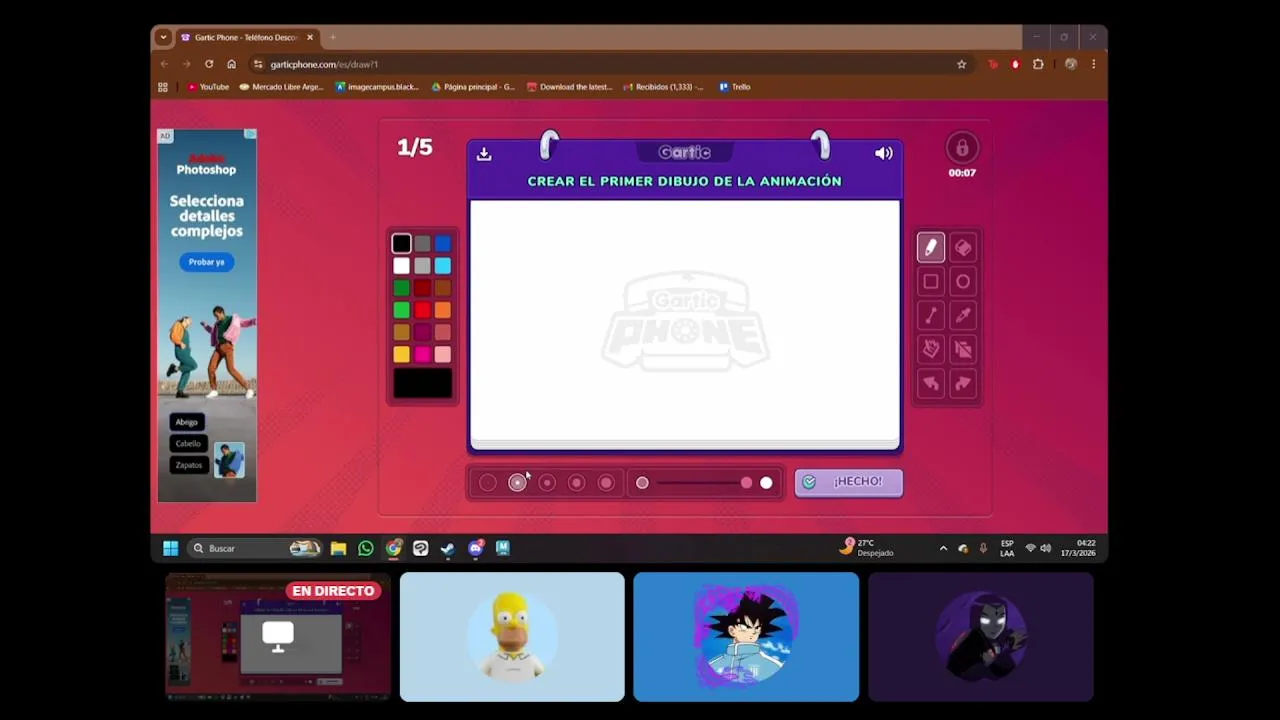Select the Goku avatar participant thumbnail
This screenshot has width=1280, height=720.
[x=746, y=637]
